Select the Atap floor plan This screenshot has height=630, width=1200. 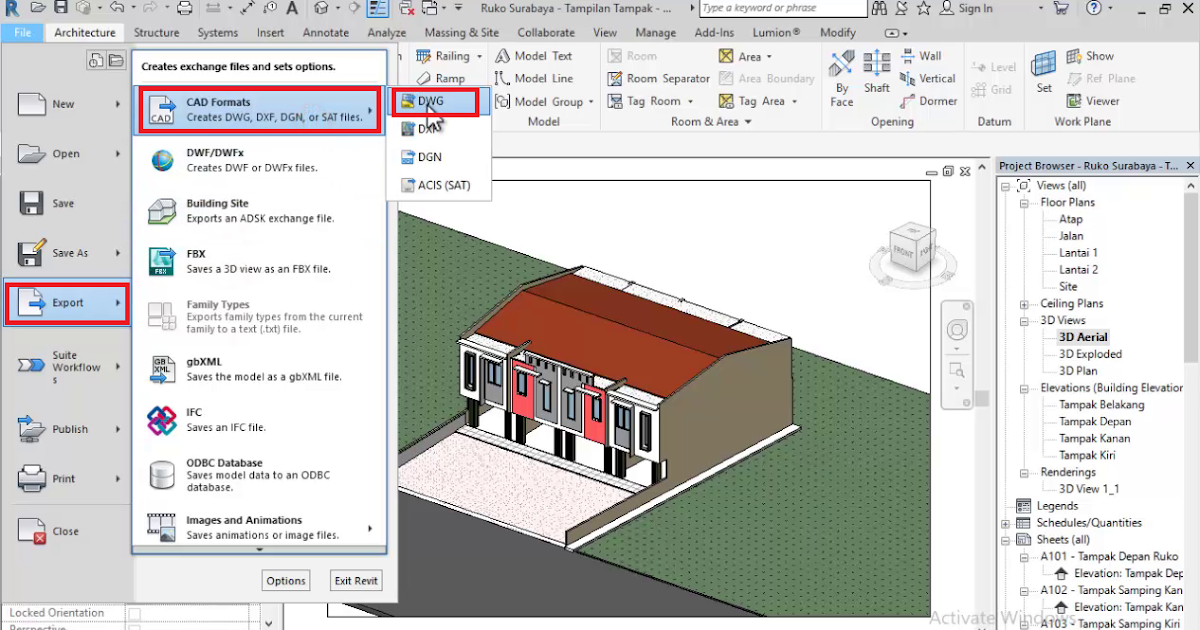pos(1071,219)
